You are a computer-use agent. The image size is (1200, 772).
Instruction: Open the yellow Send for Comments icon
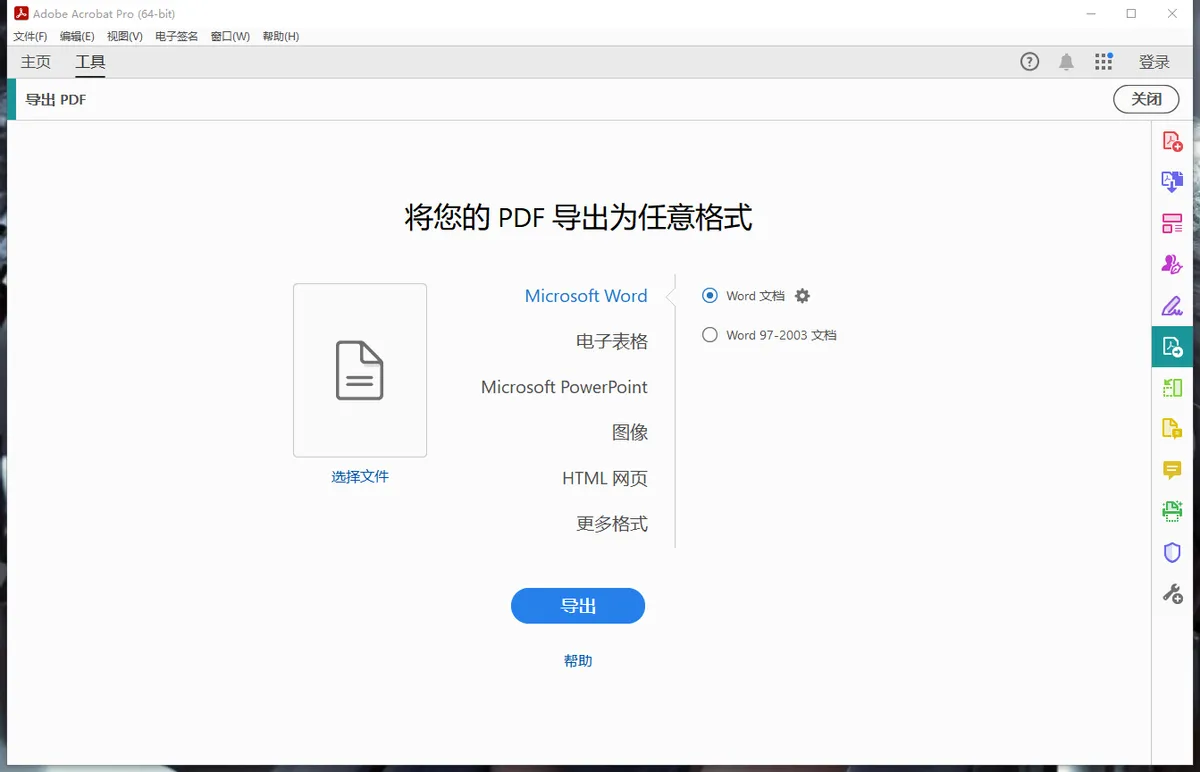coord(1172,429)
